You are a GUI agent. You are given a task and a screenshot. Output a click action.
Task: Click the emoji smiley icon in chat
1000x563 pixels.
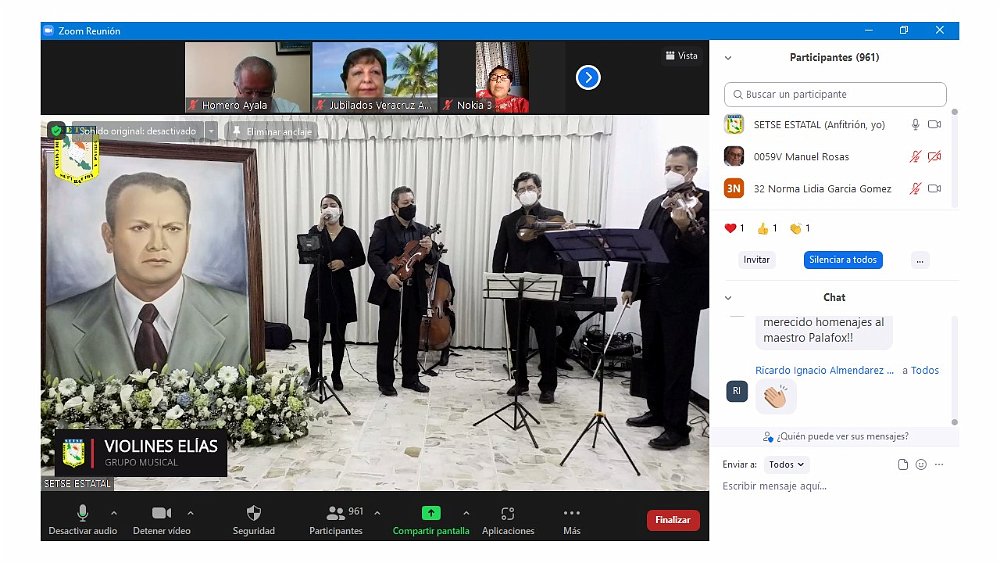tap(921, 465)
